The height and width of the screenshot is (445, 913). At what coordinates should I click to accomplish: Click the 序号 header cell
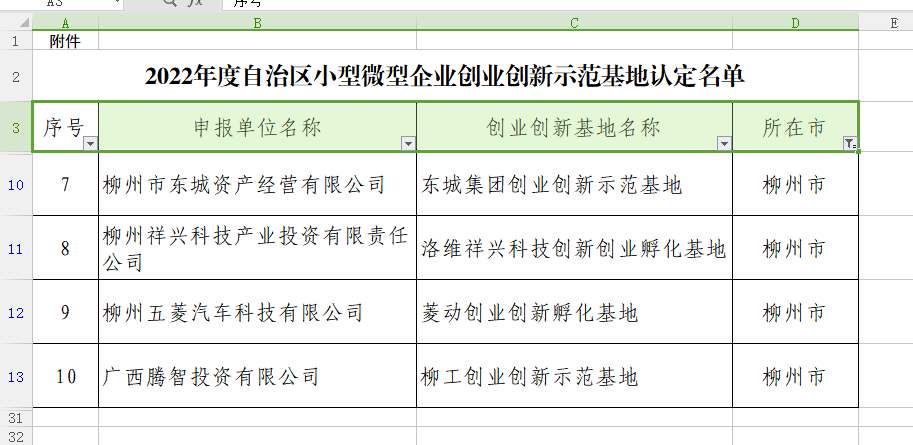[x=65, y=127]
